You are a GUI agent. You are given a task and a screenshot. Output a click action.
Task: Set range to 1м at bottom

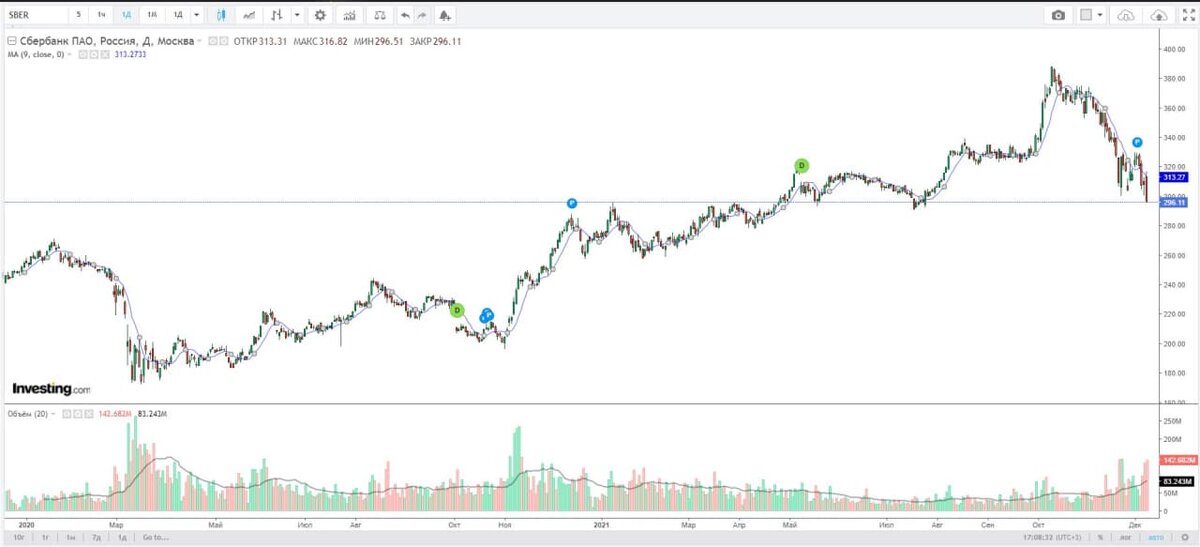click(71, 537)
